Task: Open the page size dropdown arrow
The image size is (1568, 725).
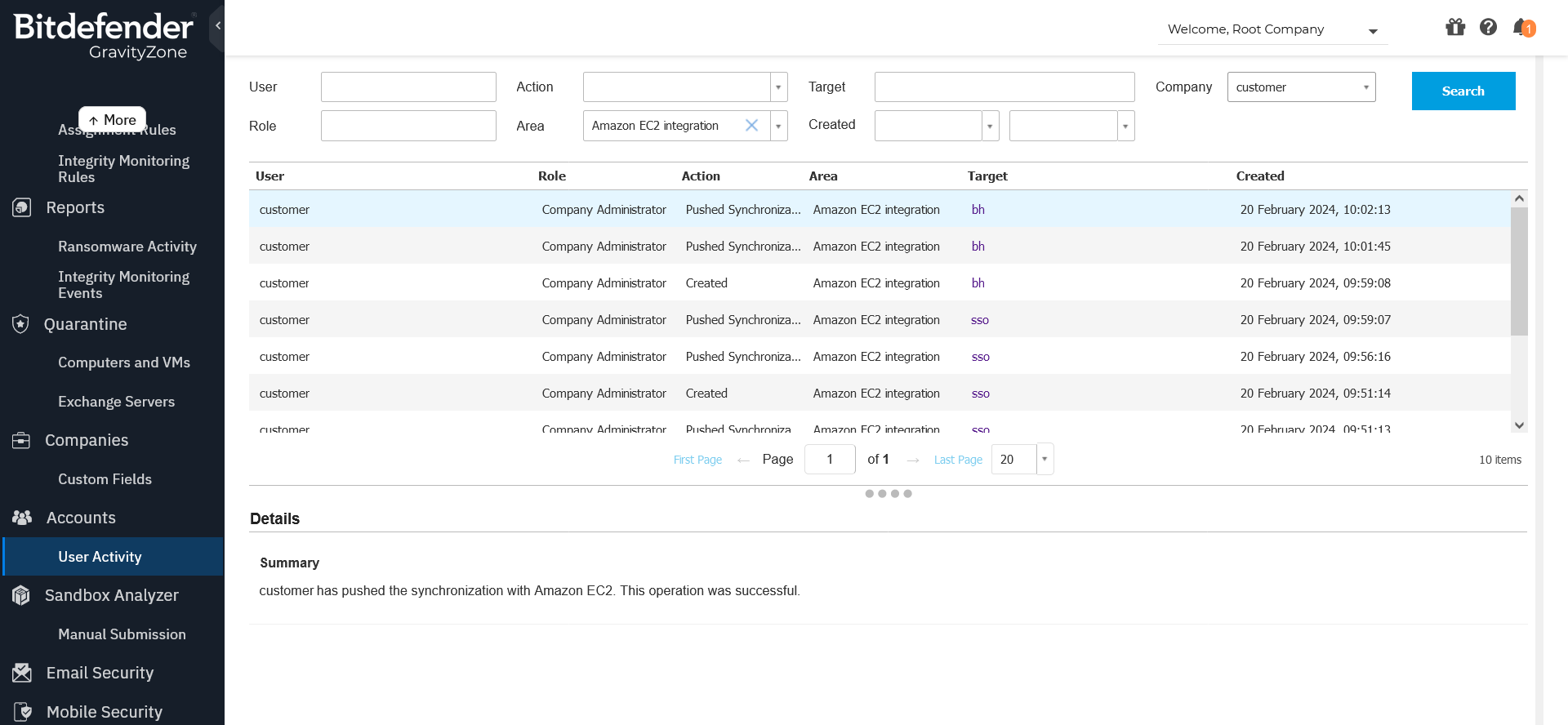Action: pyautogui.click(x=1045, y=460)
